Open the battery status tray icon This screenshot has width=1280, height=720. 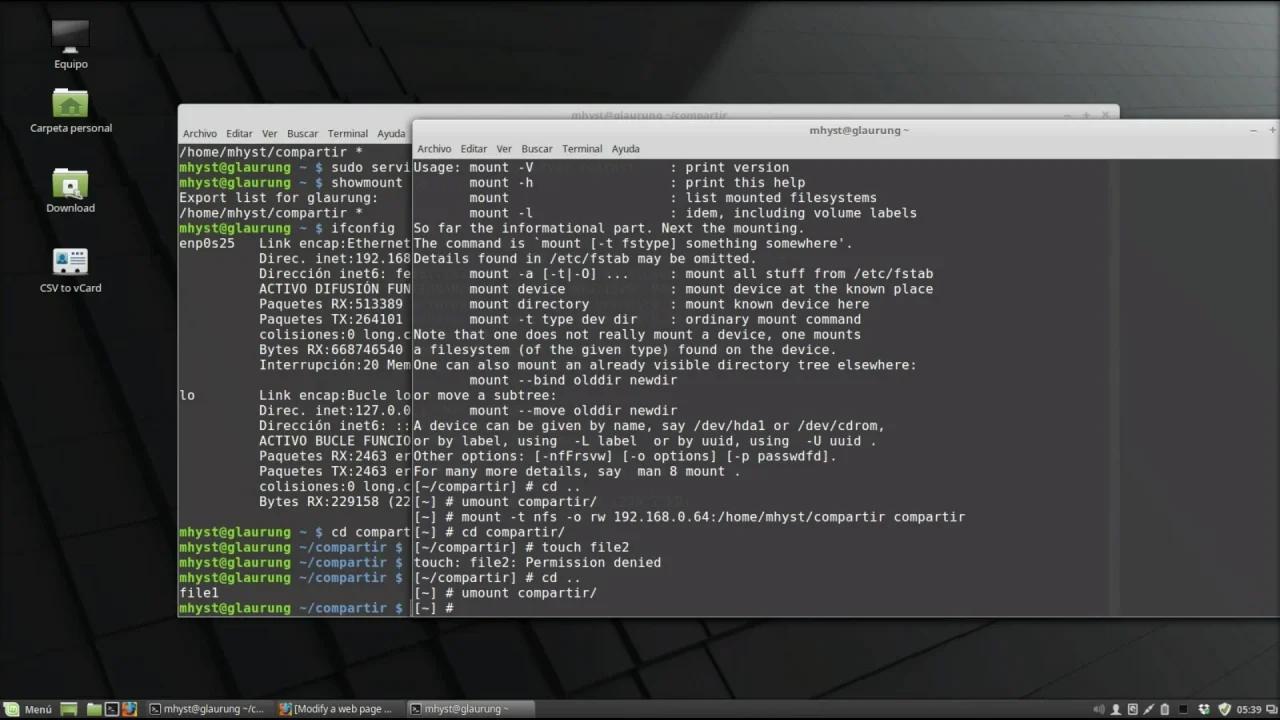click(x=1165, y=709)
